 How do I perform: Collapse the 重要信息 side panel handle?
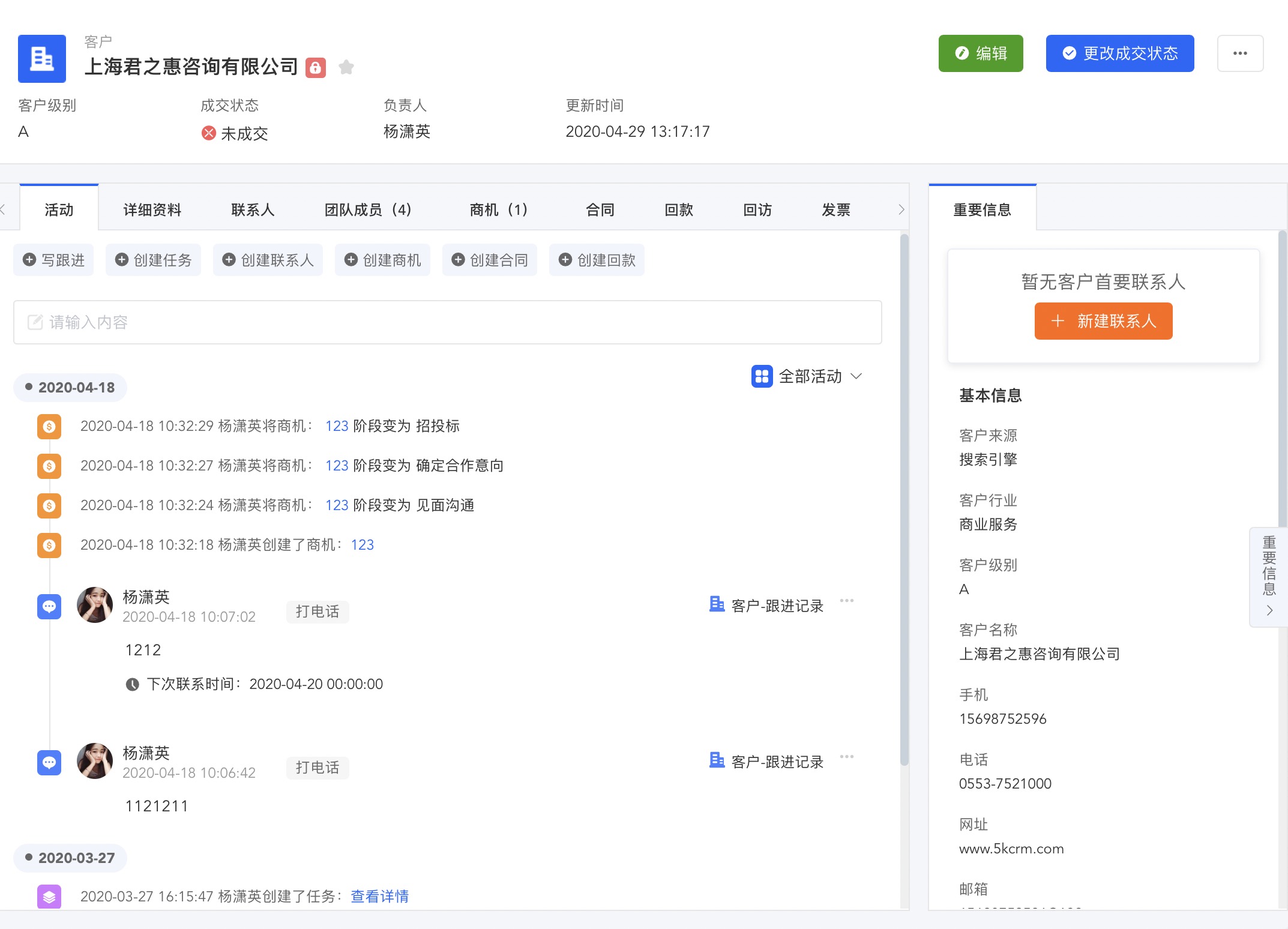point(1269,577)
